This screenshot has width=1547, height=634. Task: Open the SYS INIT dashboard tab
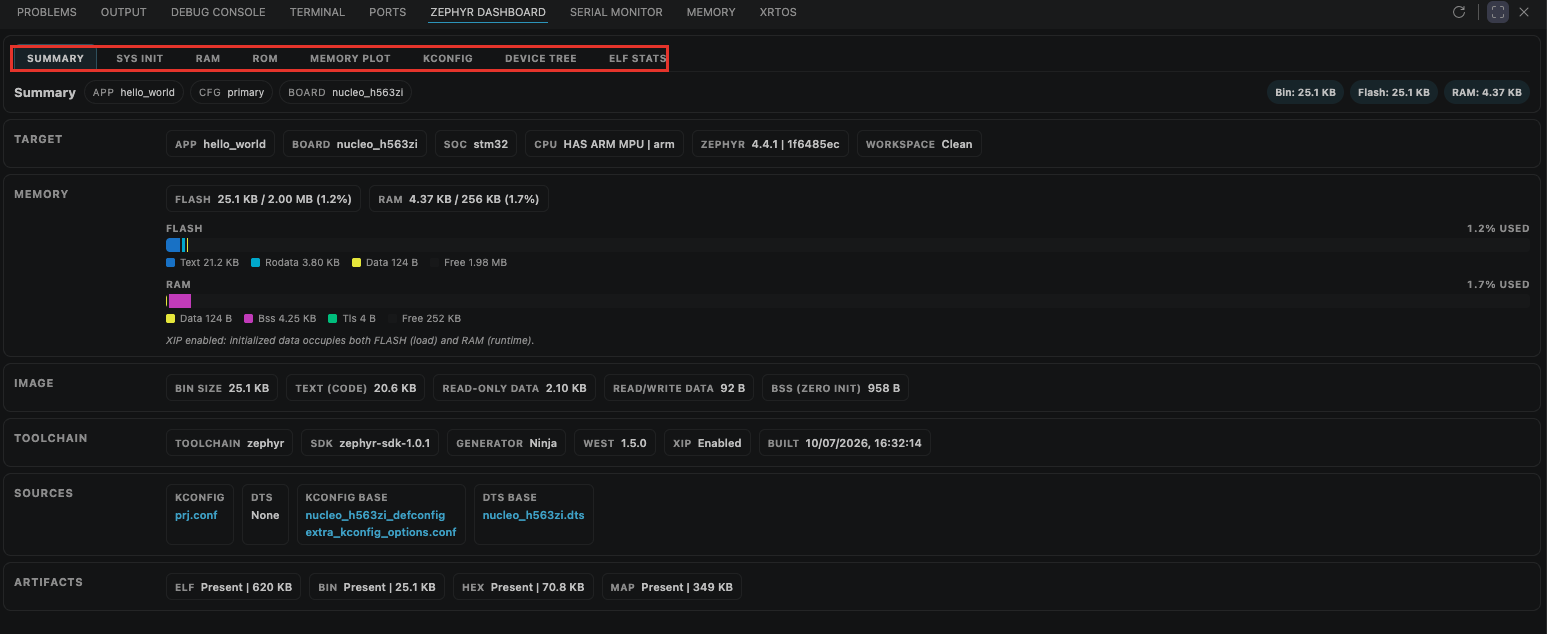click(x=139, y=58)
